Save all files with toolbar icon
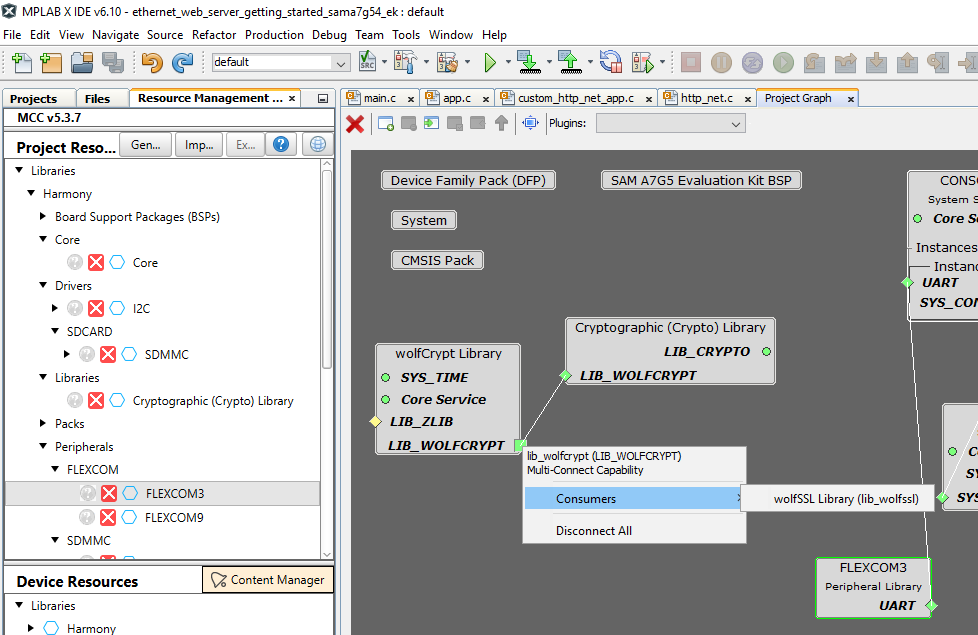978x635 pixels. point(113,62)
